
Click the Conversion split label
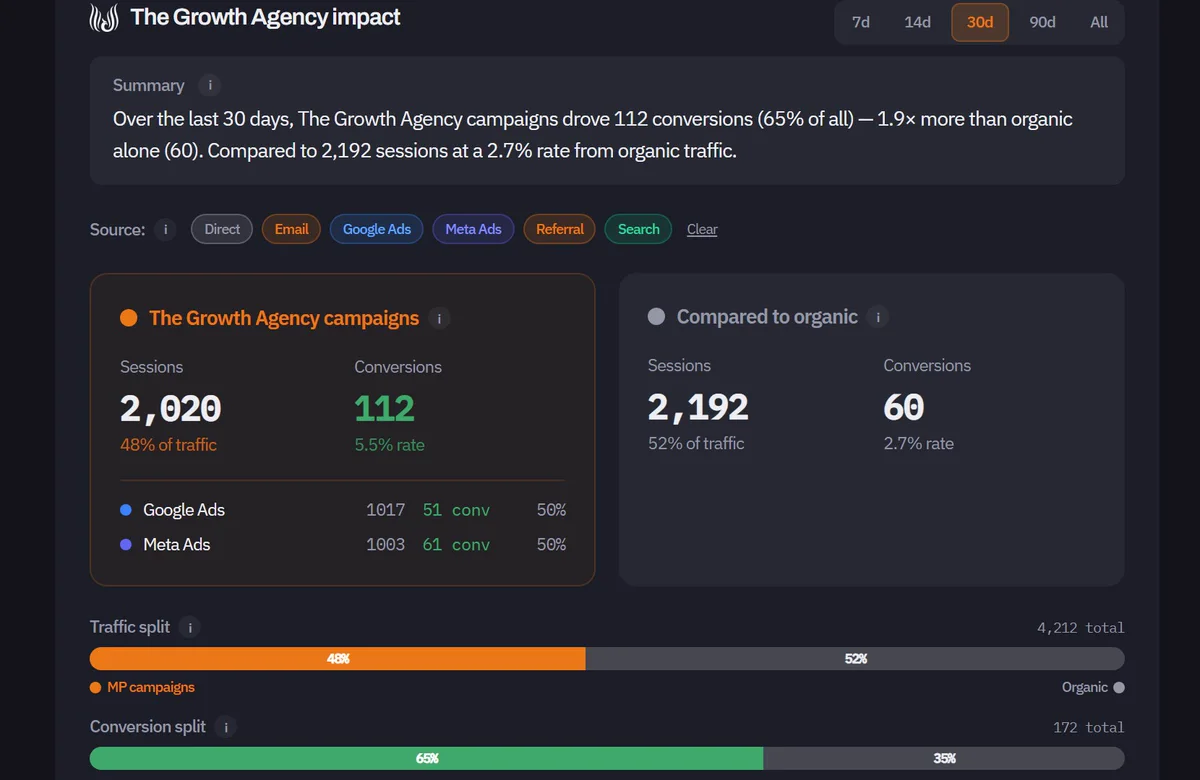point(148,727)
